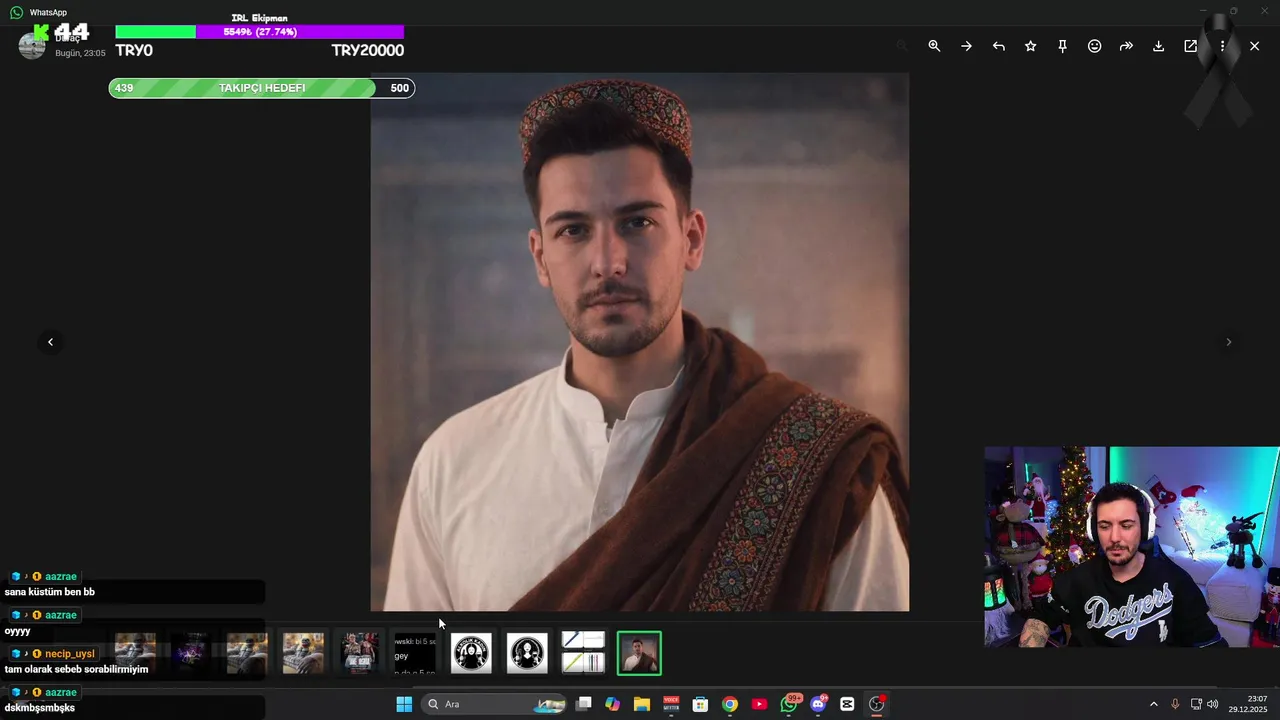Click the sender avatar in the viewer header
This screenshot has height=720, width=1280.
(32, 45)
